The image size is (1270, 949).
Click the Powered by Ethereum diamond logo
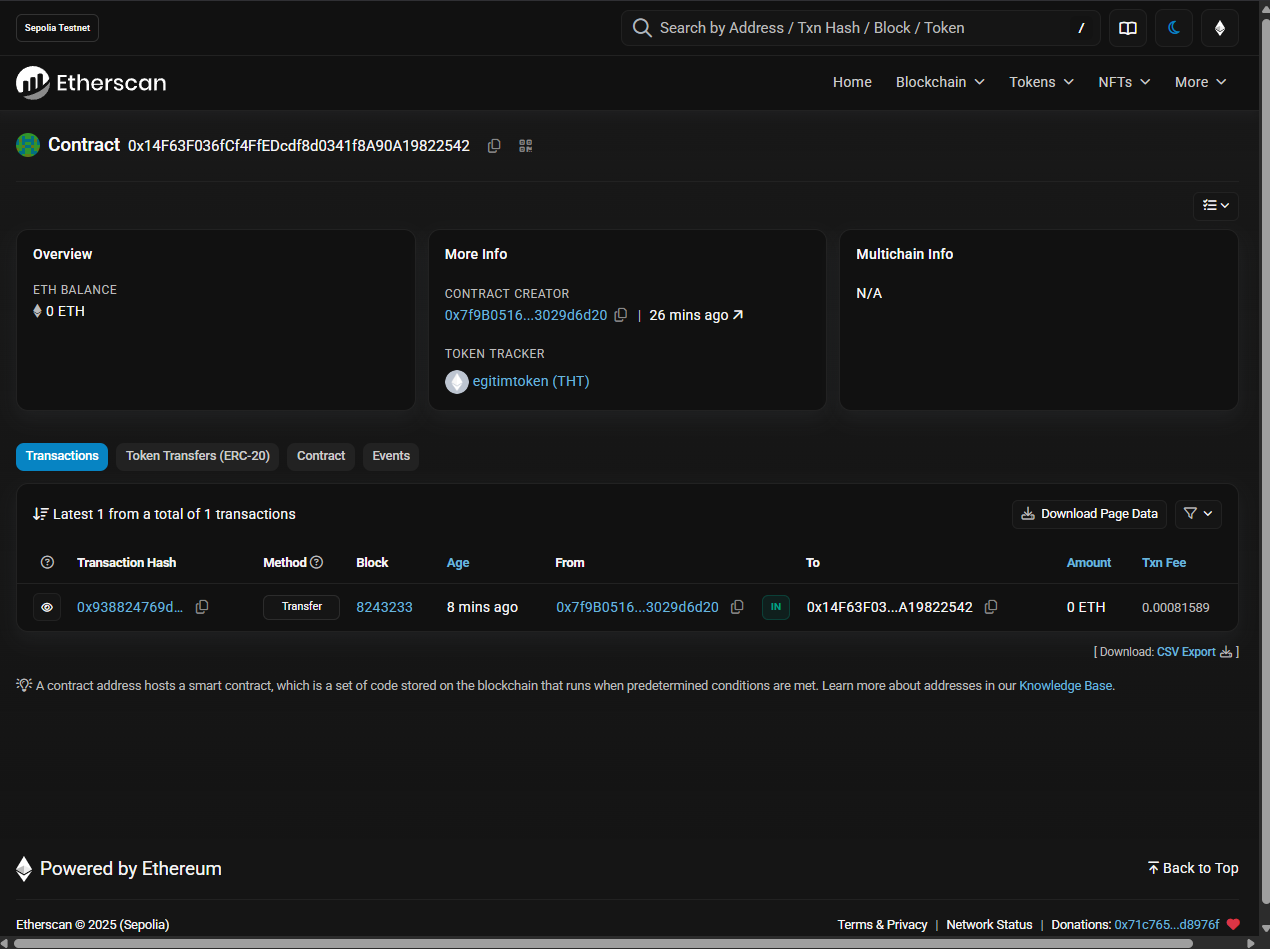point(24,869)
